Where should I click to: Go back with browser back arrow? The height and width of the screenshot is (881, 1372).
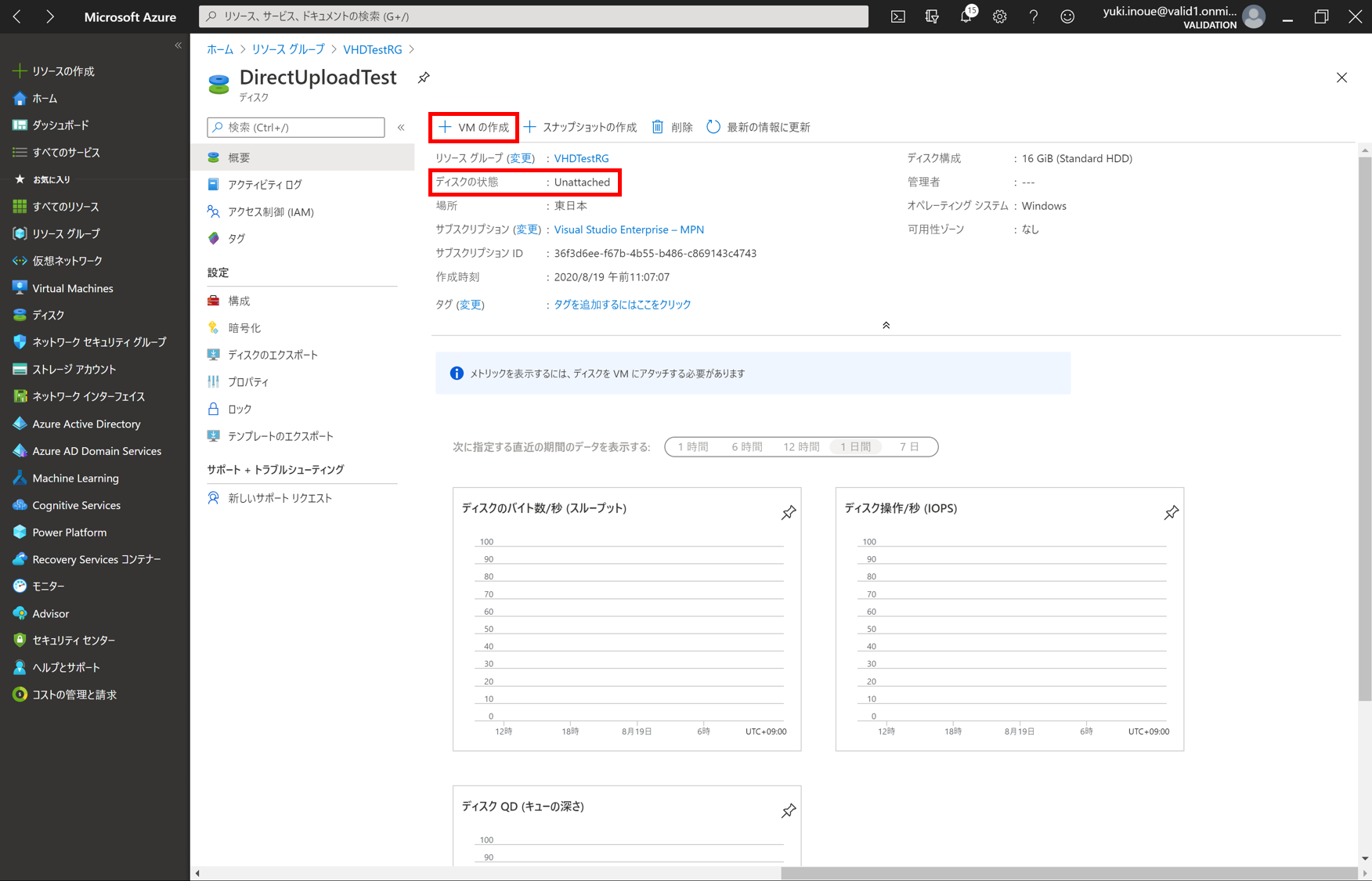(x=17, y=16)
